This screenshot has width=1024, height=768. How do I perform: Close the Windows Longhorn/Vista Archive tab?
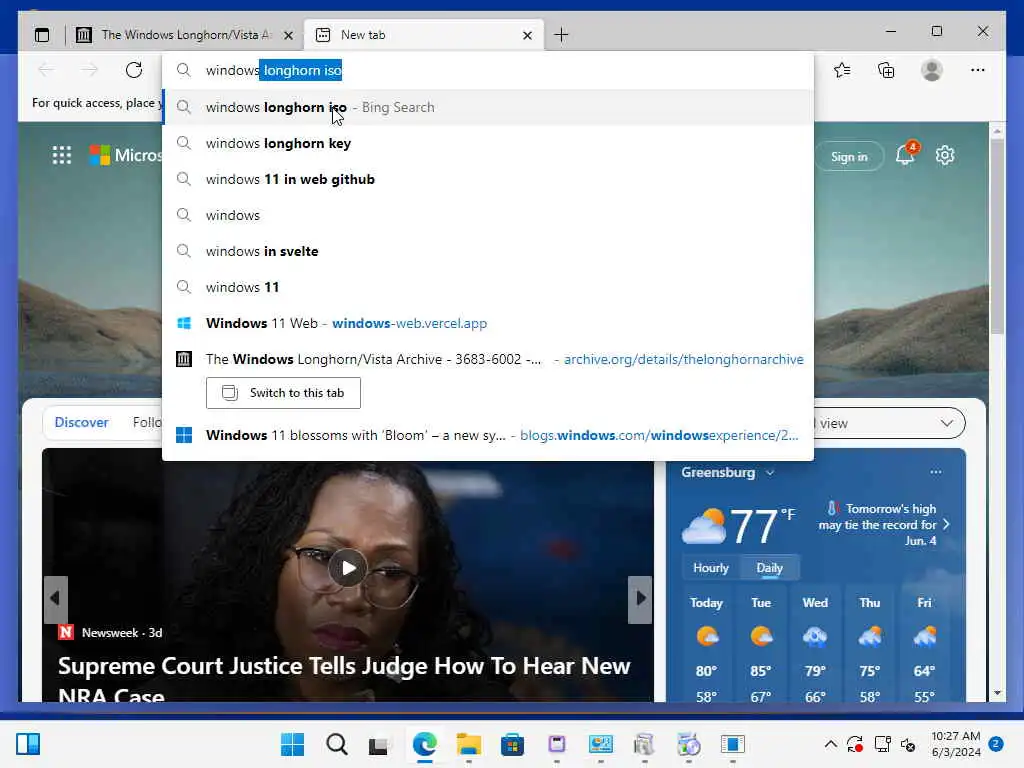point(288,35)
